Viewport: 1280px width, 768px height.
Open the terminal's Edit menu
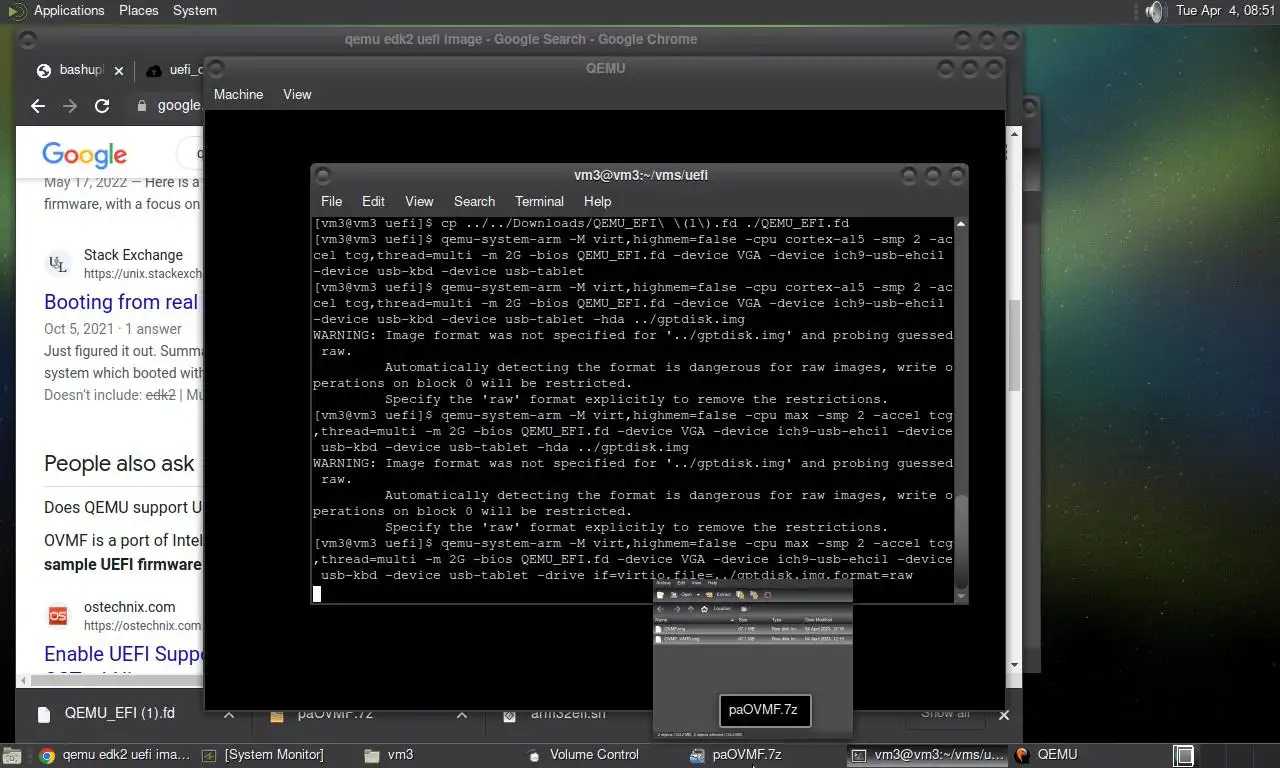coord(373,201)
